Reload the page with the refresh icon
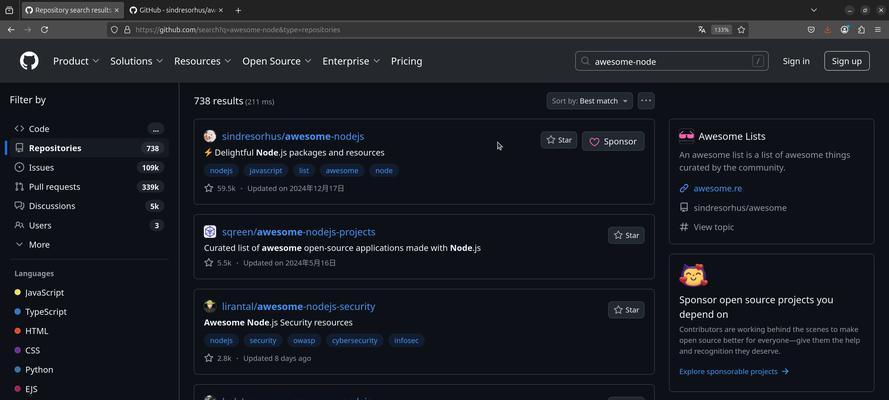Screen dimensions: 889x400 [44, 29]
